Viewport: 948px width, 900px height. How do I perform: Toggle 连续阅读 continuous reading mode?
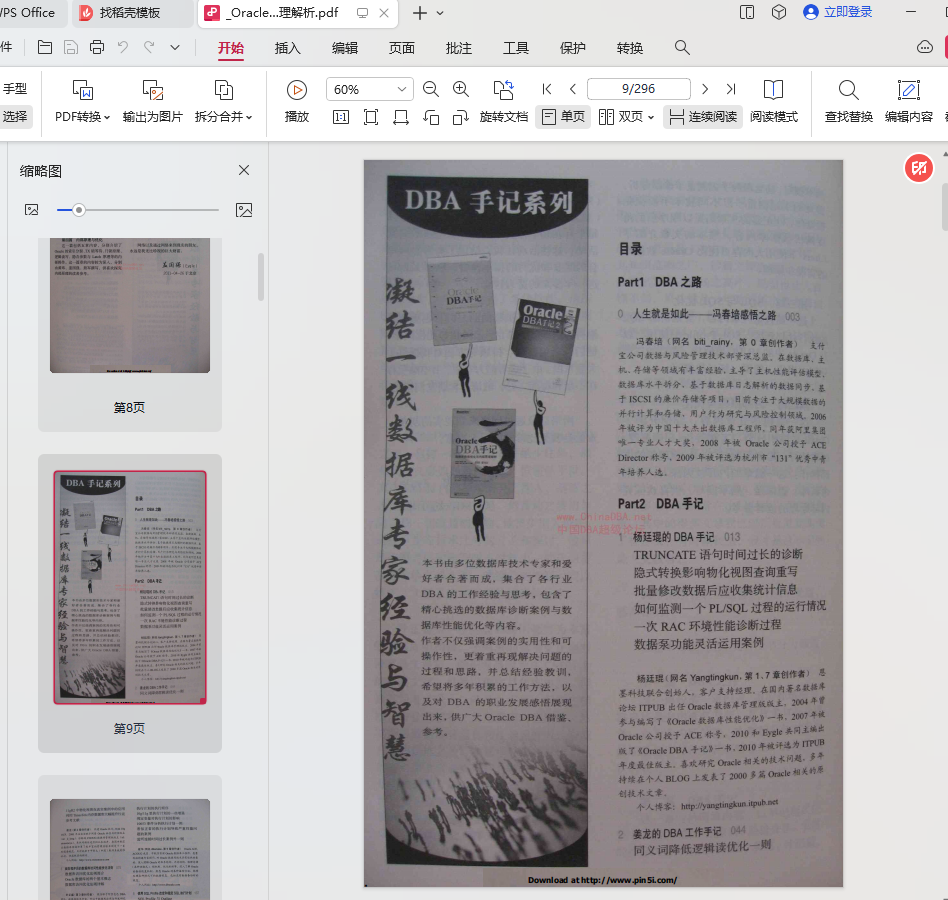click(x=703, y=117)
